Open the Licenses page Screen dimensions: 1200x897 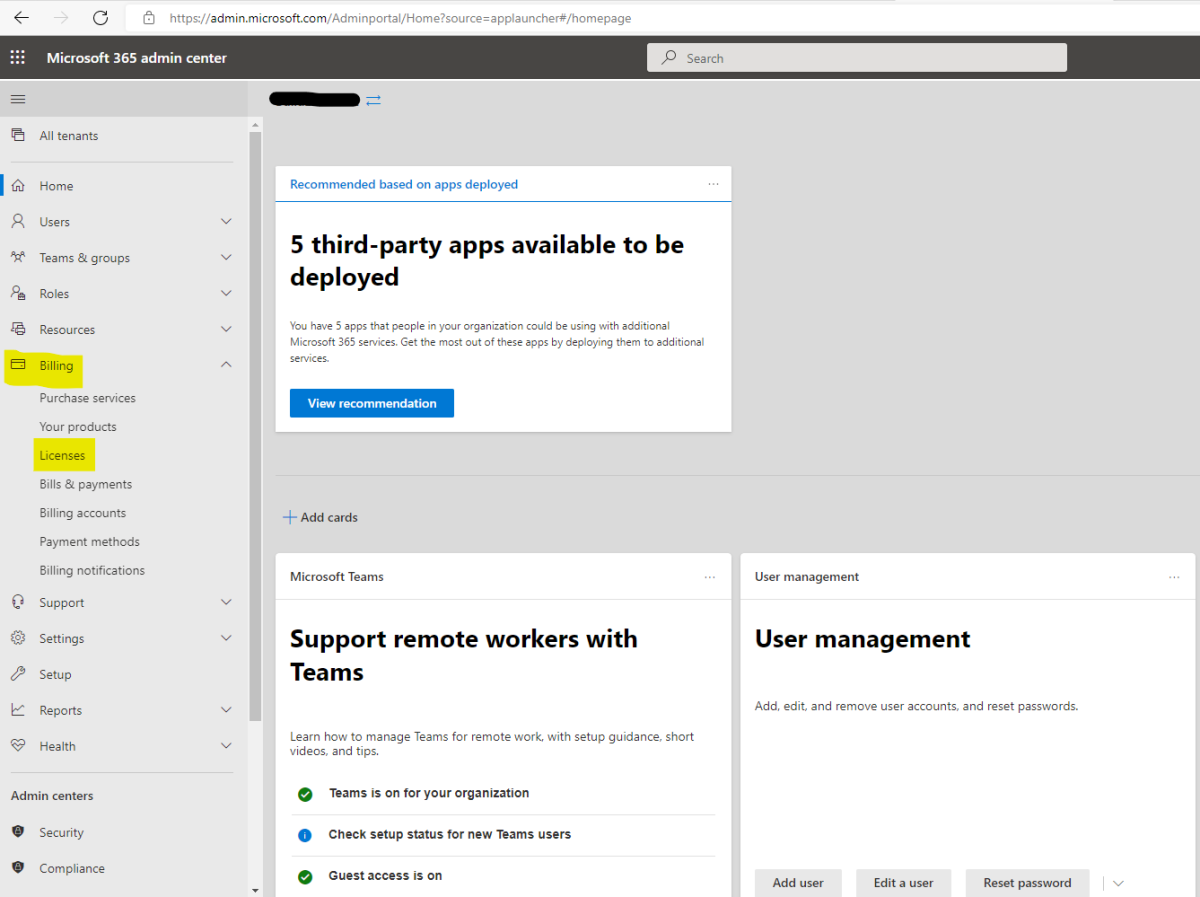tap(63, 455)
